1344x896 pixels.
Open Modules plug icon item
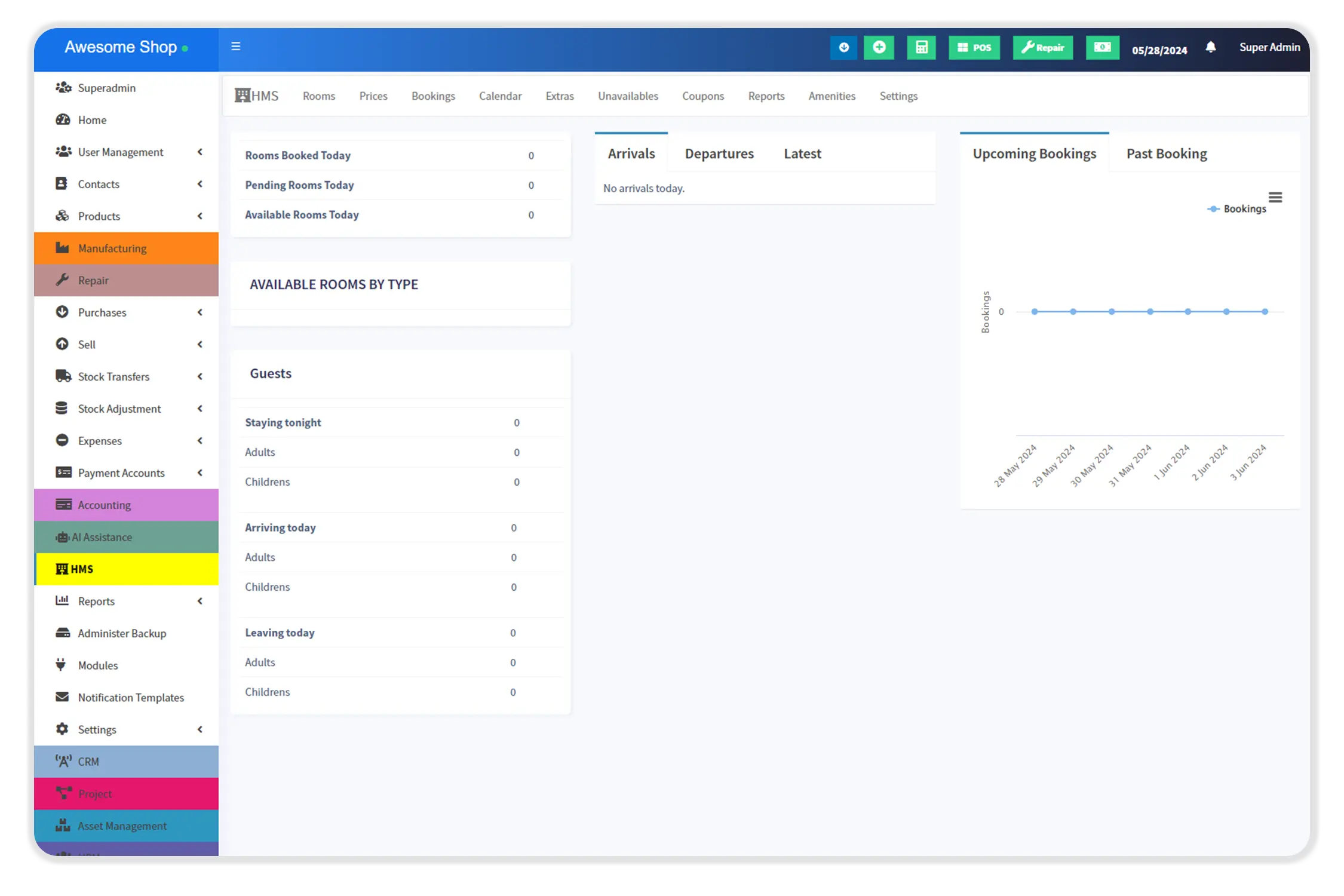(x=126, y=665)
